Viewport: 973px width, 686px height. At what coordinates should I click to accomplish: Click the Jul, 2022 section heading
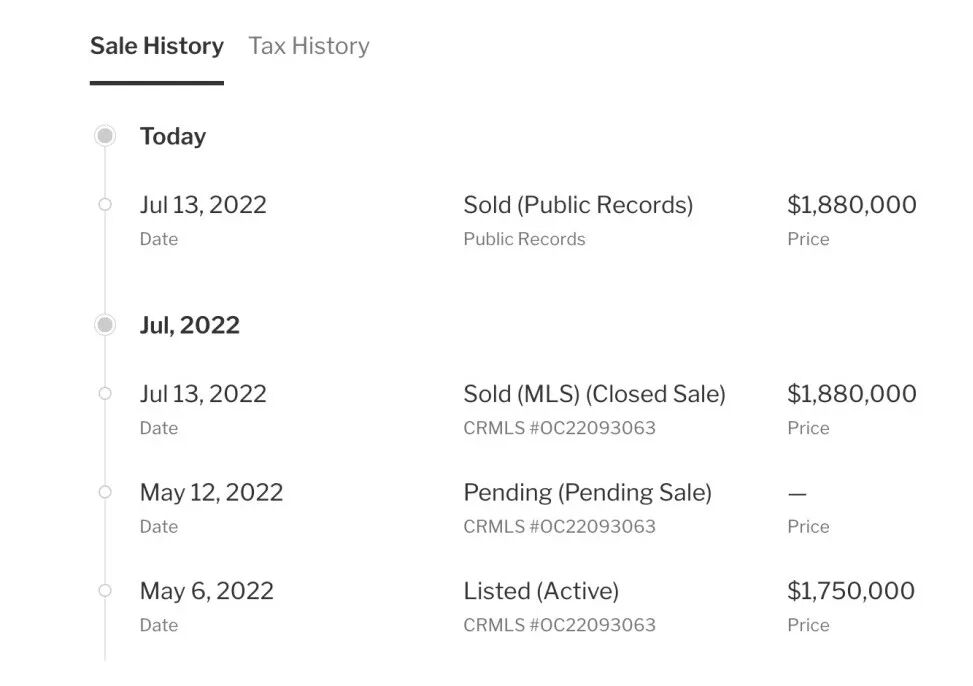(190, 325)
